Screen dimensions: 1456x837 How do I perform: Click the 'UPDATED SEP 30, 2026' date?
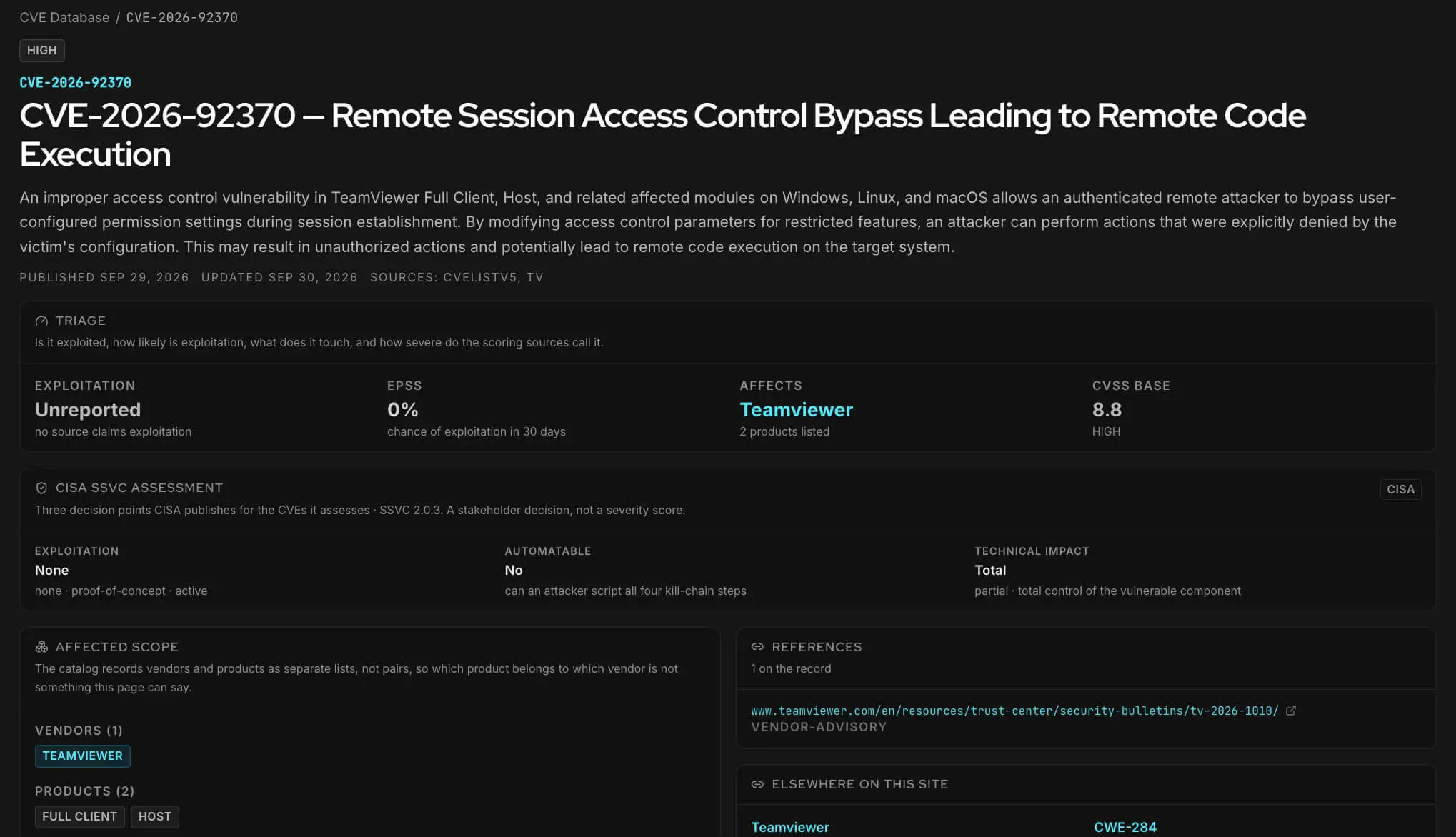pos(279,277)
